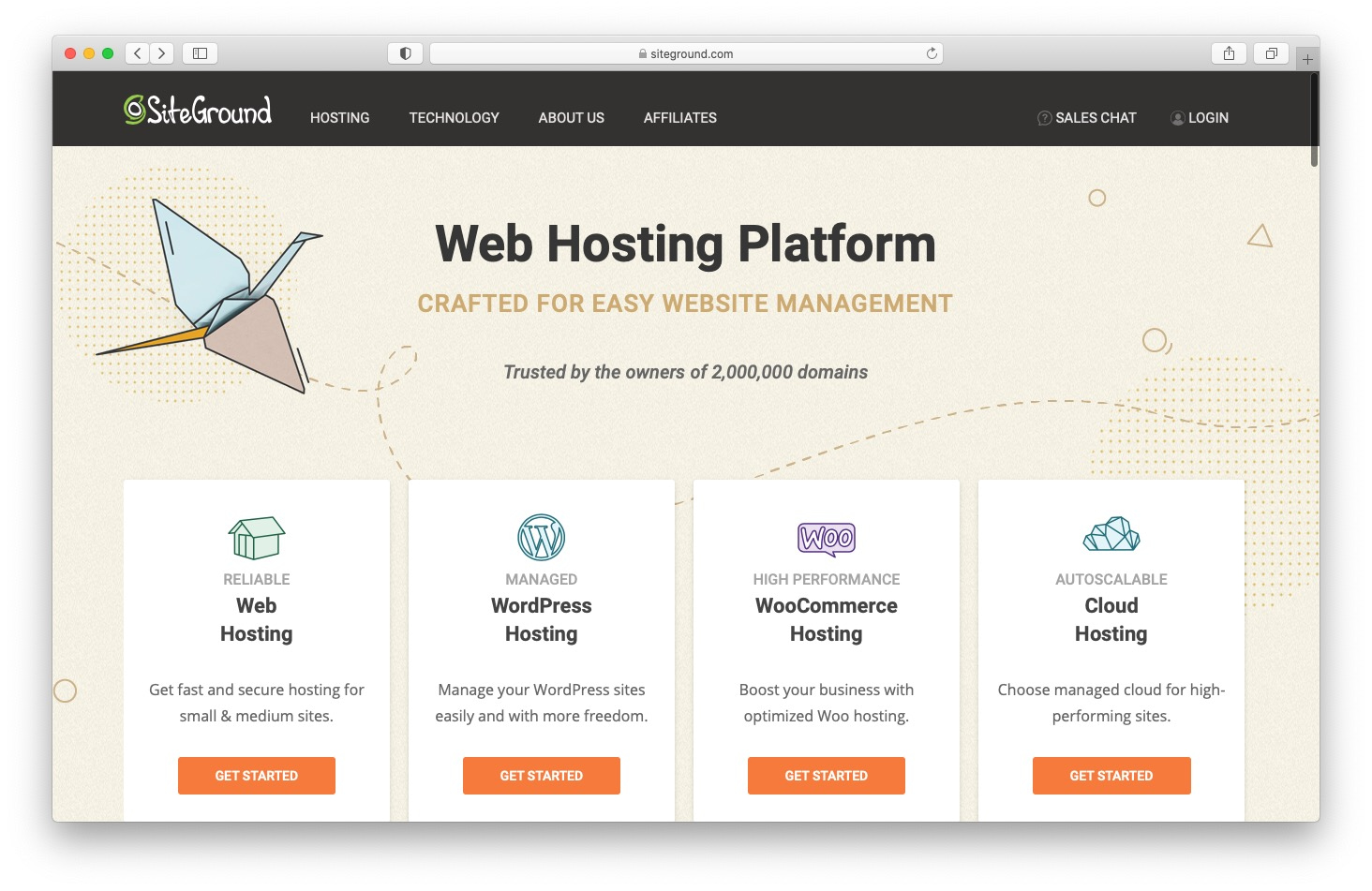Screen dimensions: 1372x891
Task: Reload the page with the refresh icon
Action: point(932,53)
